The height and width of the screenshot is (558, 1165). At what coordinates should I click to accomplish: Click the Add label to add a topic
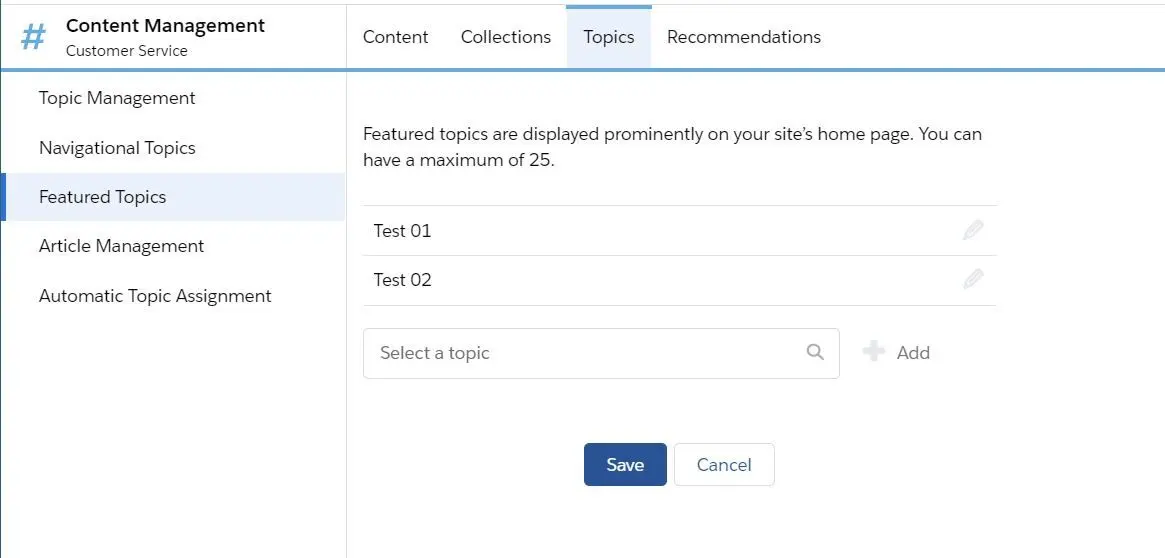click(x=913, y=353)
